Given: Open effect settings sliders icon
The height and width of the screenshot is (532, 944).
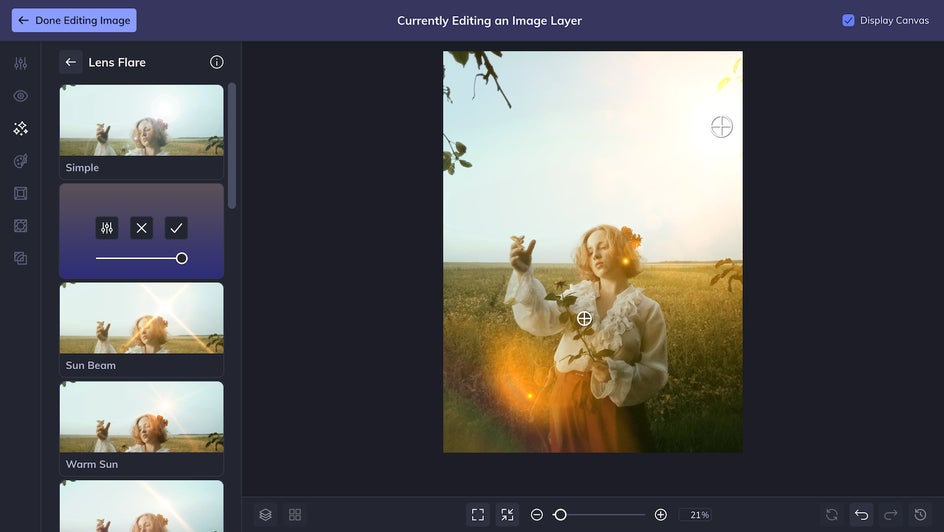Looking at the screenshot, I should click(107, 228).
